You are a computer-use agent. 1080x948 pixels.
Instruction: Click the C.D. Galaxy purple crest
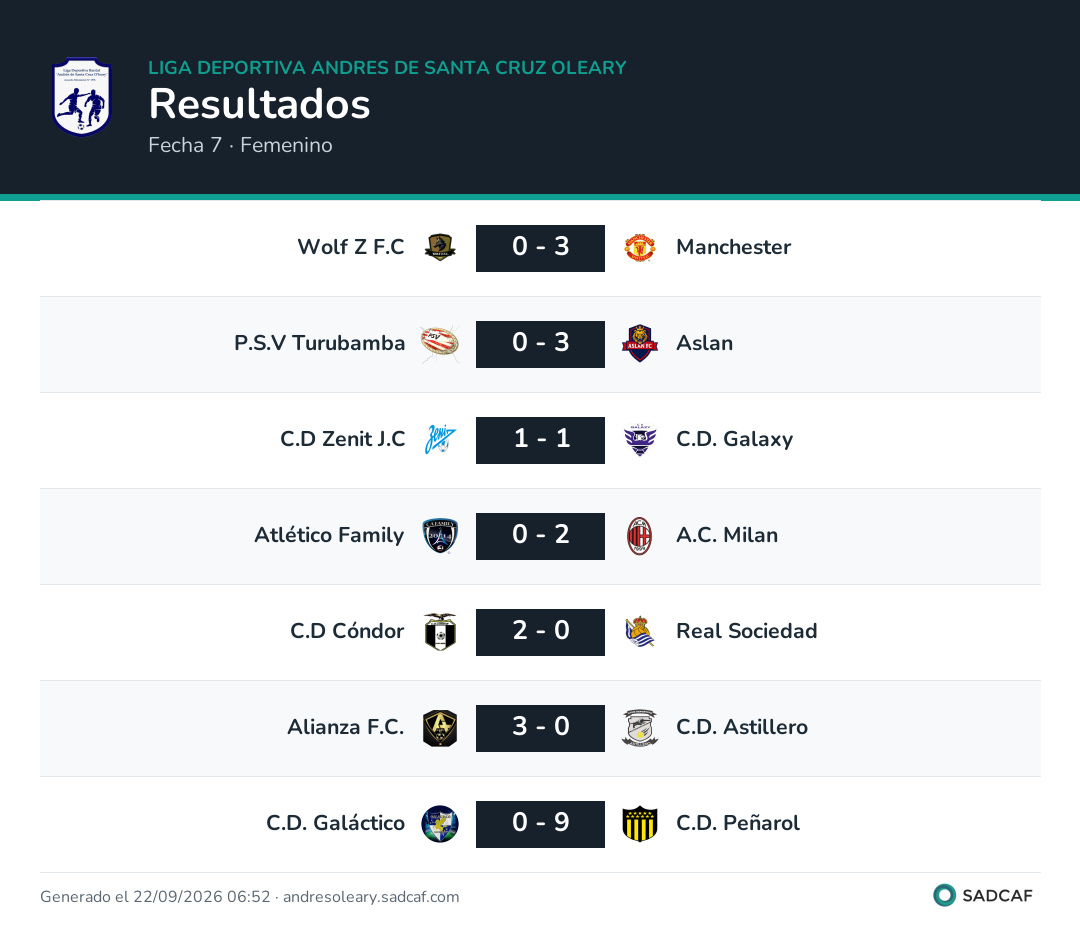pyautogui.click(x=640, y=440)
